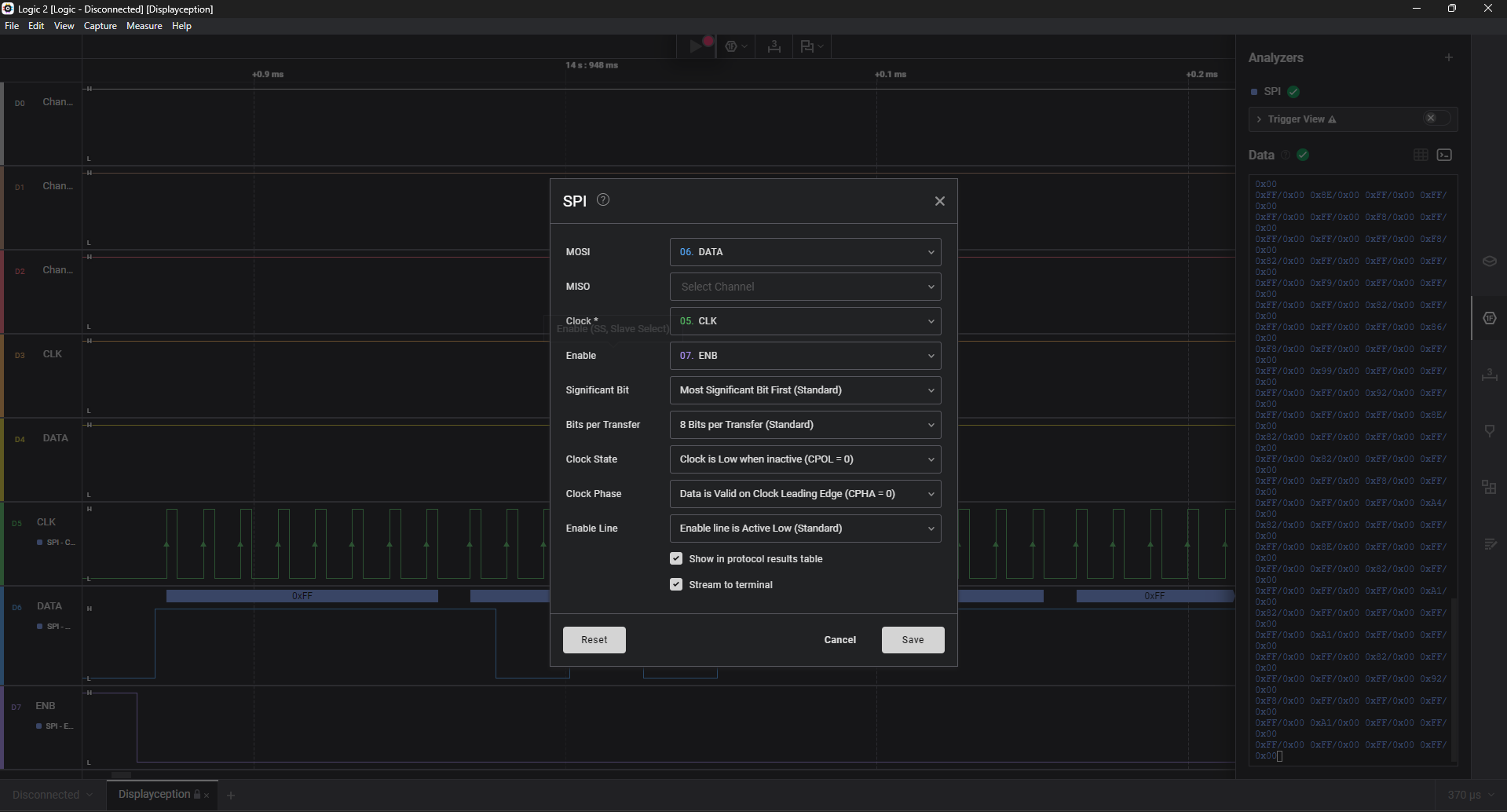Expand the Trigger View section
The image size is (1507, 812).
(x=1260, y=119)
